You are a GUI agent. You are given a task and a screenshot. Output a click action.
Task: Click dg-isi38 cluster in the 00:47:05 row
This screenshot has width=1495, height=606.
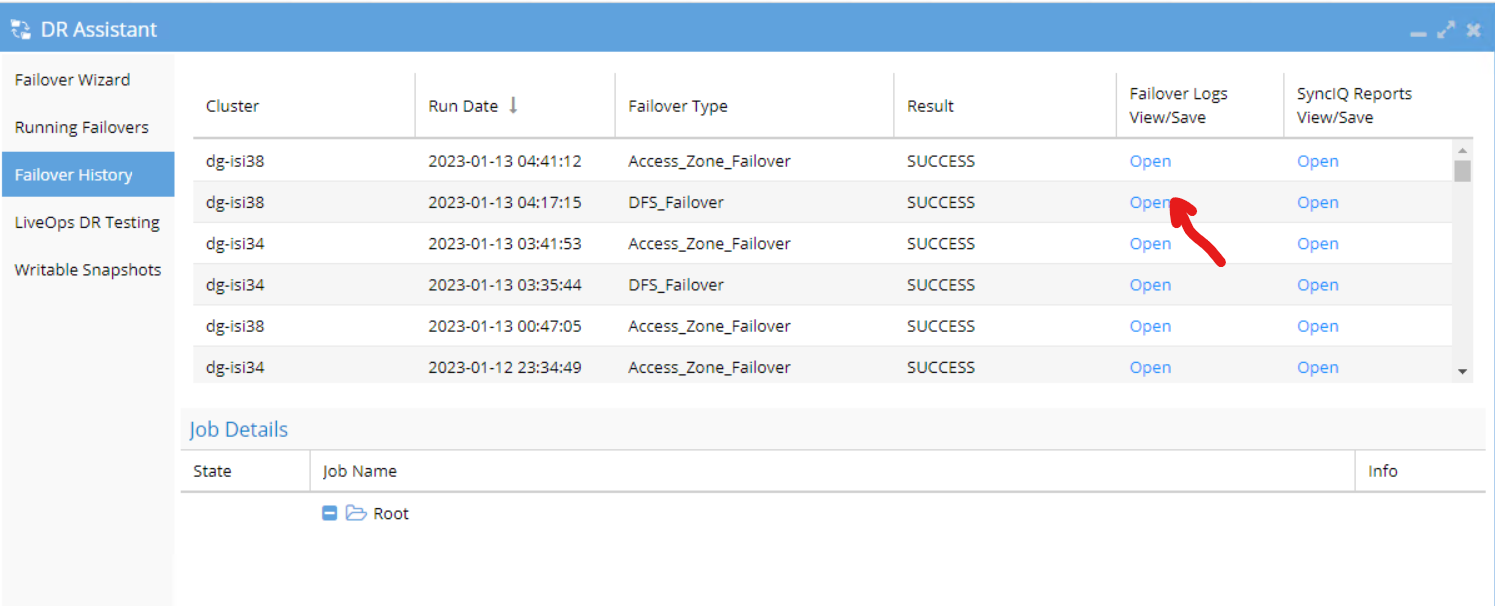pyautogui.click(x=235, y=326)
